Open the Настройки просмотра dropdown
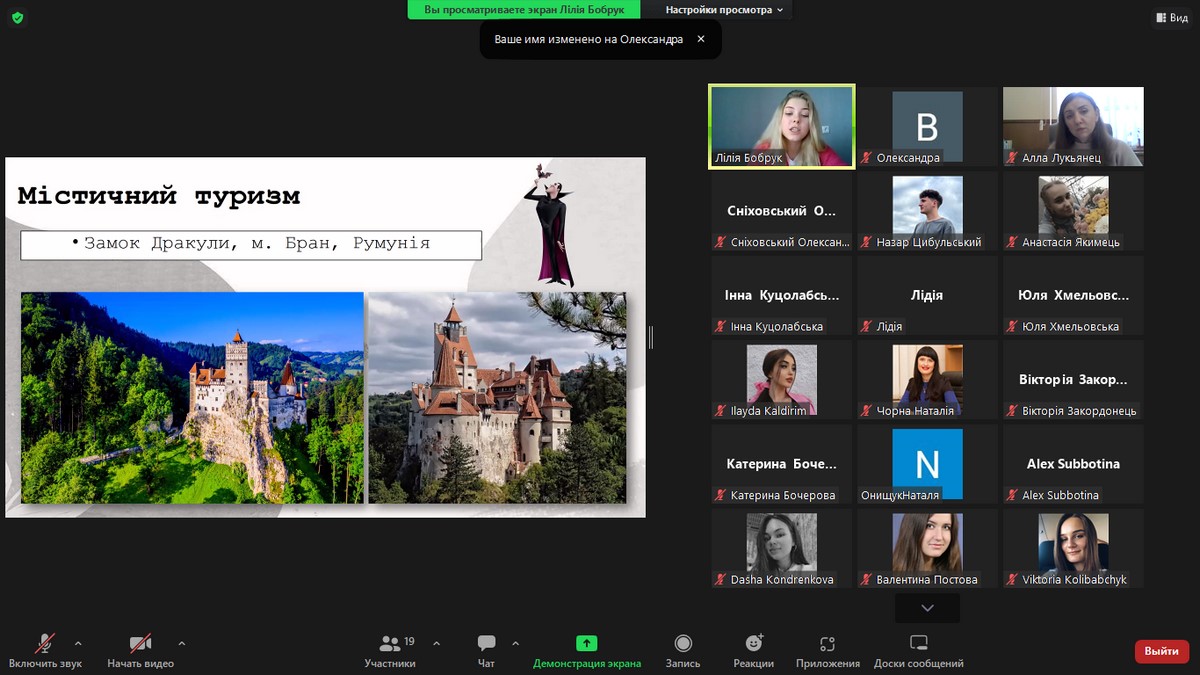The image size is (1200, 675). click(724, 10)
